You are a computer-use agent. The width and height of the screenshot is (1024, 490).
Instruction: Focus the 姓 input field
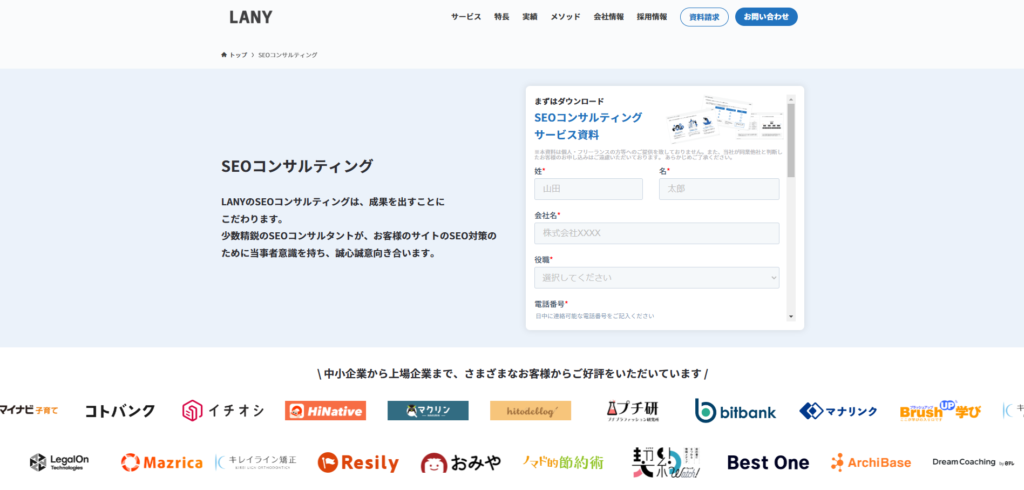pos(588,189)
